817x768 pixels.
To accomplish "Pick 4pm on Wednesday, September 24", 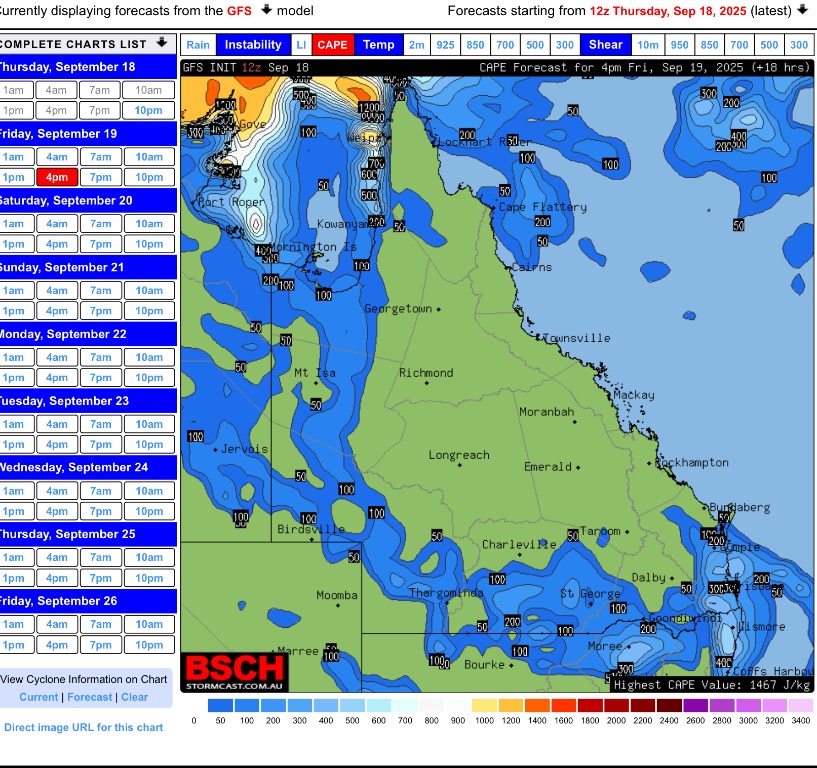I will [x=57, y=511].
